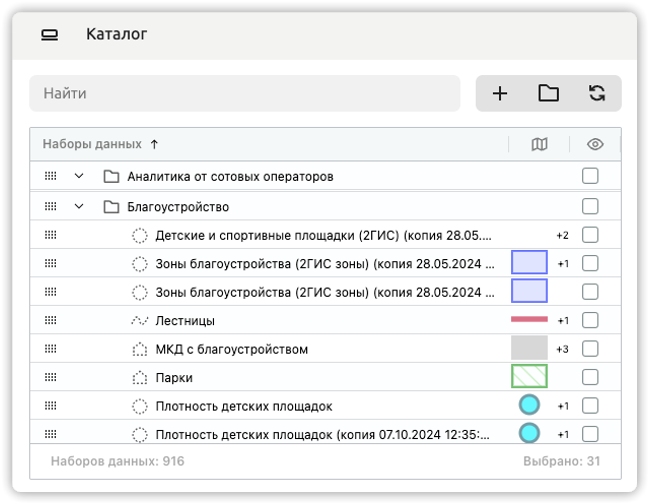Viewport: 649px width, 504px height.
Task: Click the Наборы данных column header
Action: (x=92, y=144)
